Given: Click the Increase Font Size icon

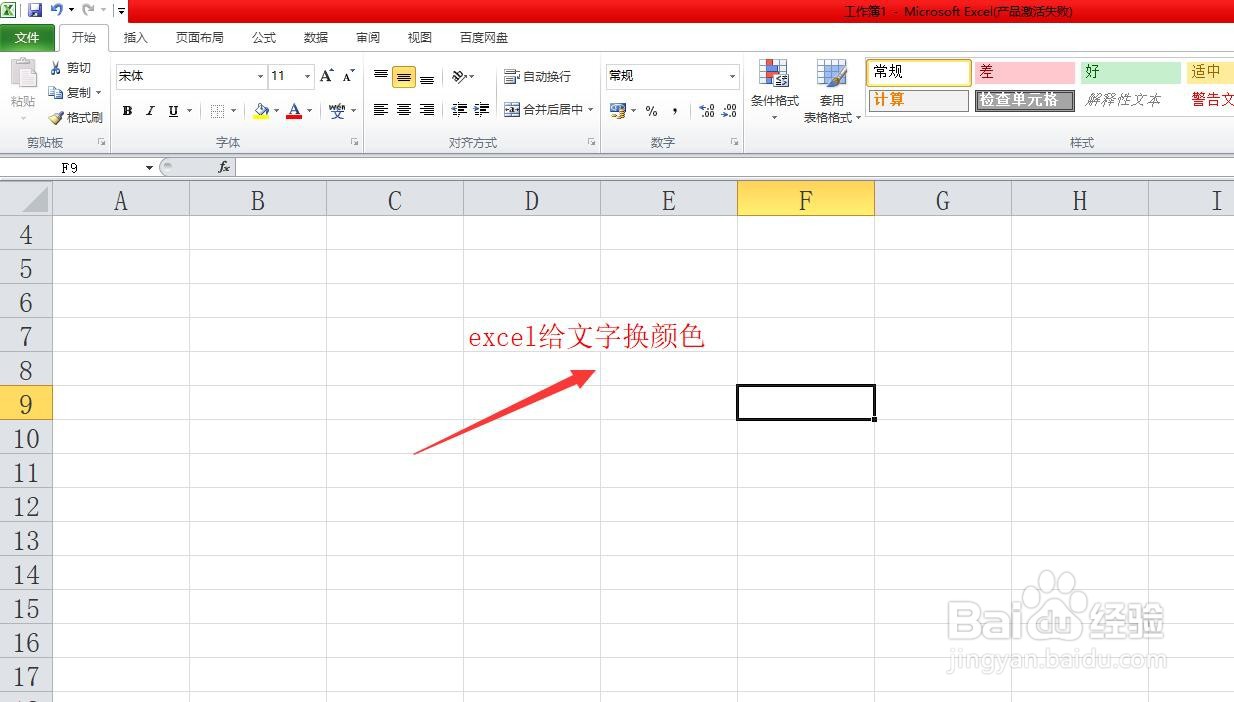Looking at the screenshot, I should (x=327, y=76).
